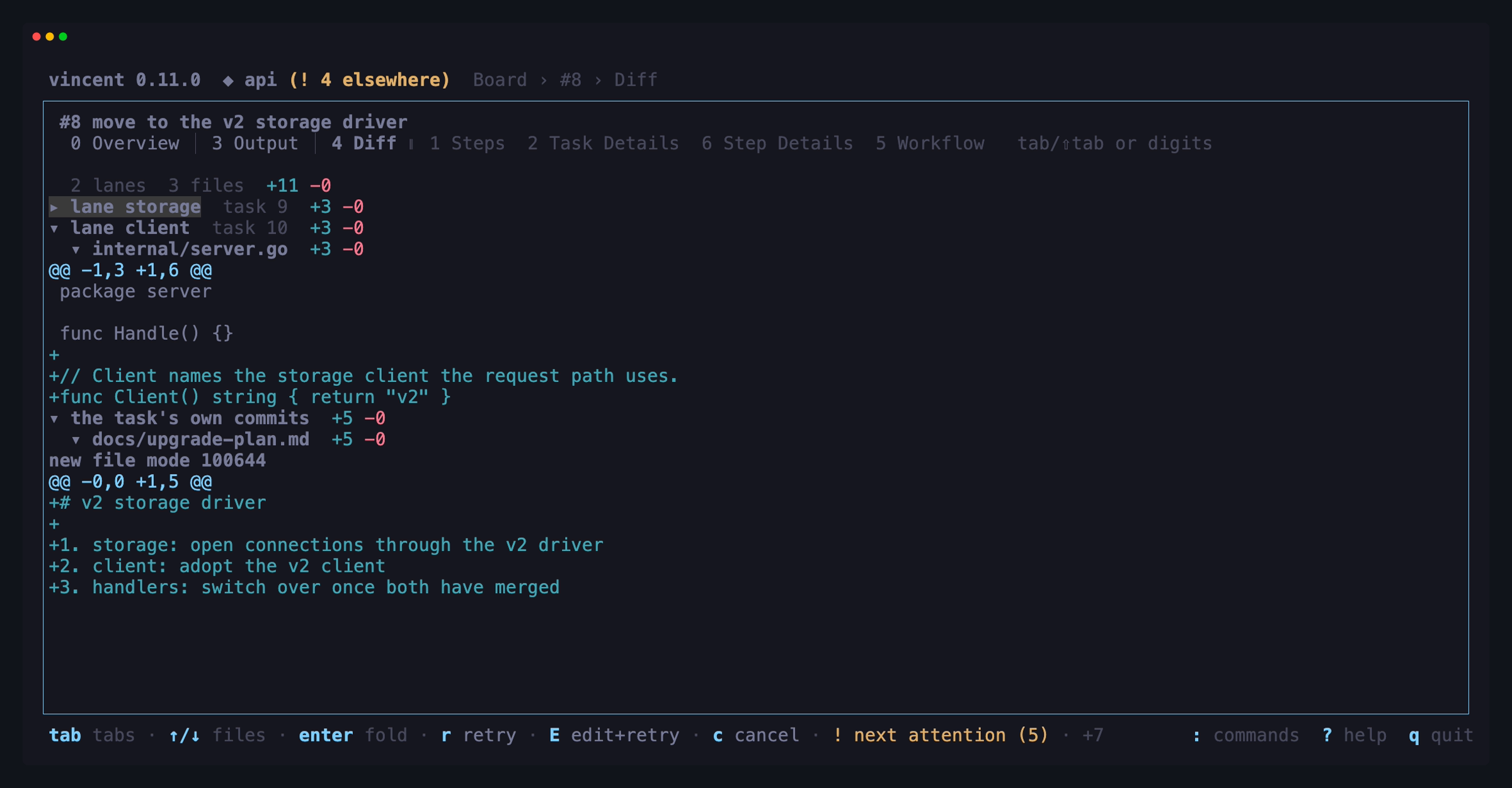Viewport: 1512px width, 788px height.
Task: Click 'q quit' in footer
Action: [x=1441, y=736]
